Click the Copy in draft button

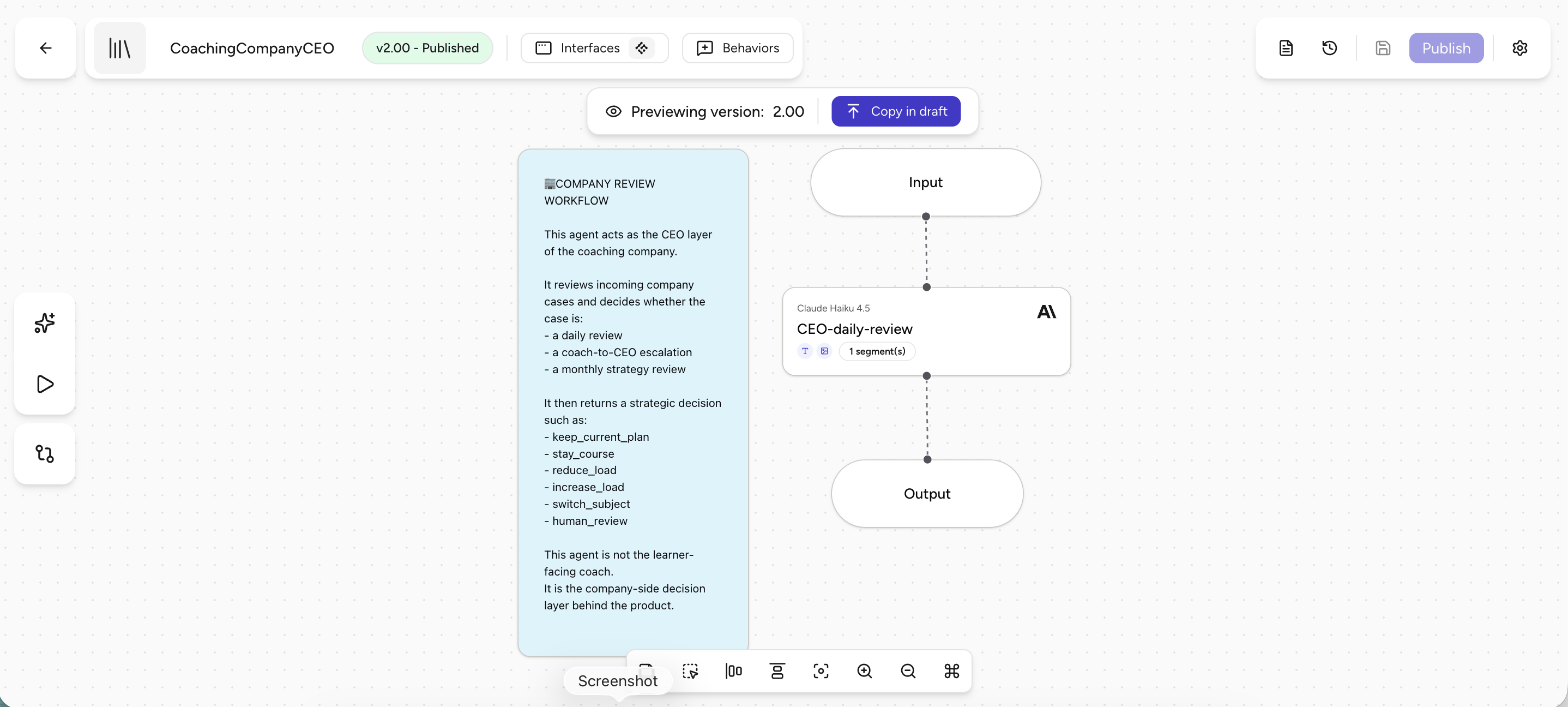[896, 111]
